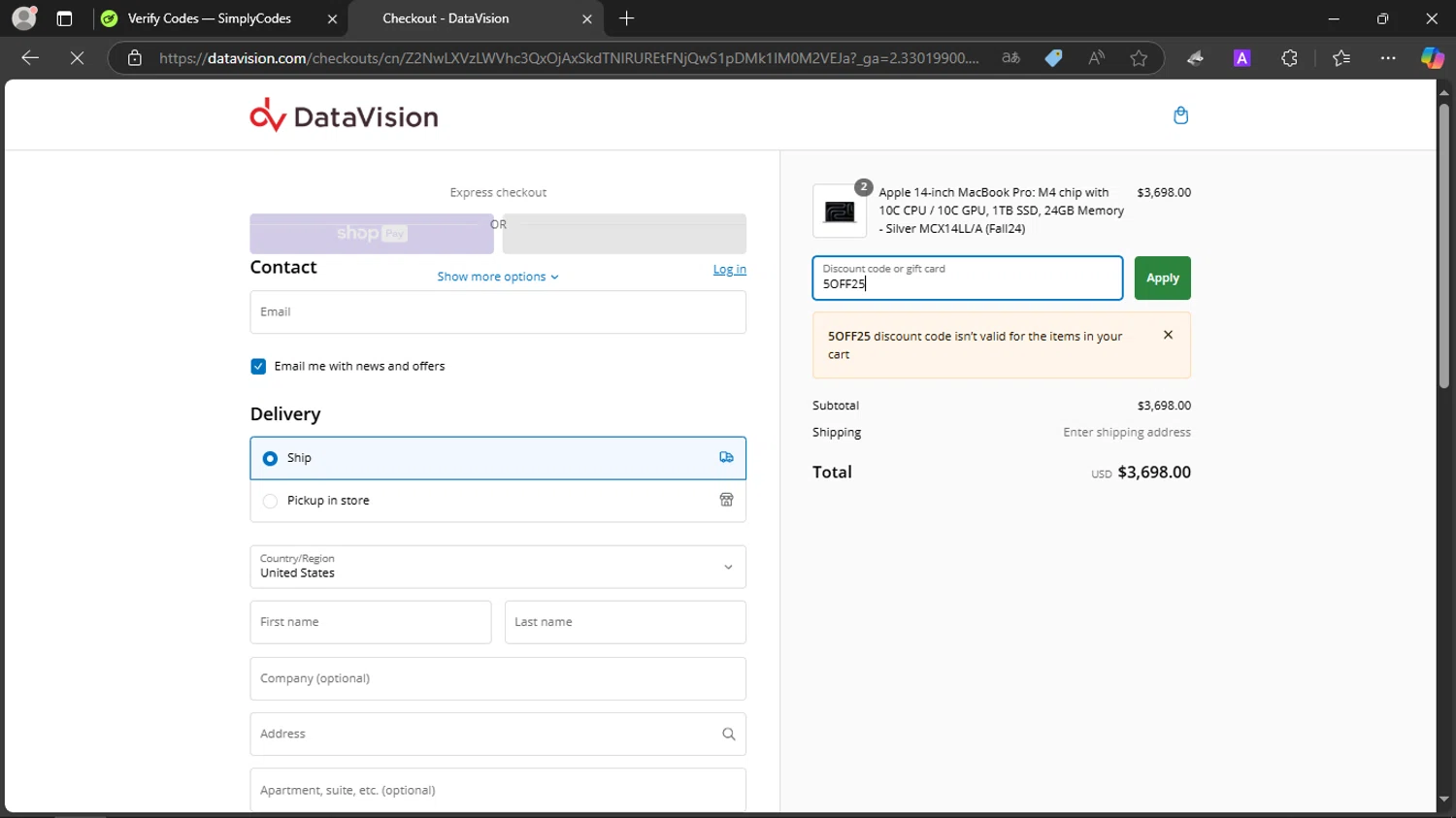This screenshot has height=818, width=1456.
Task: Select the Checkout - DataVision tab
Action: 446,18
